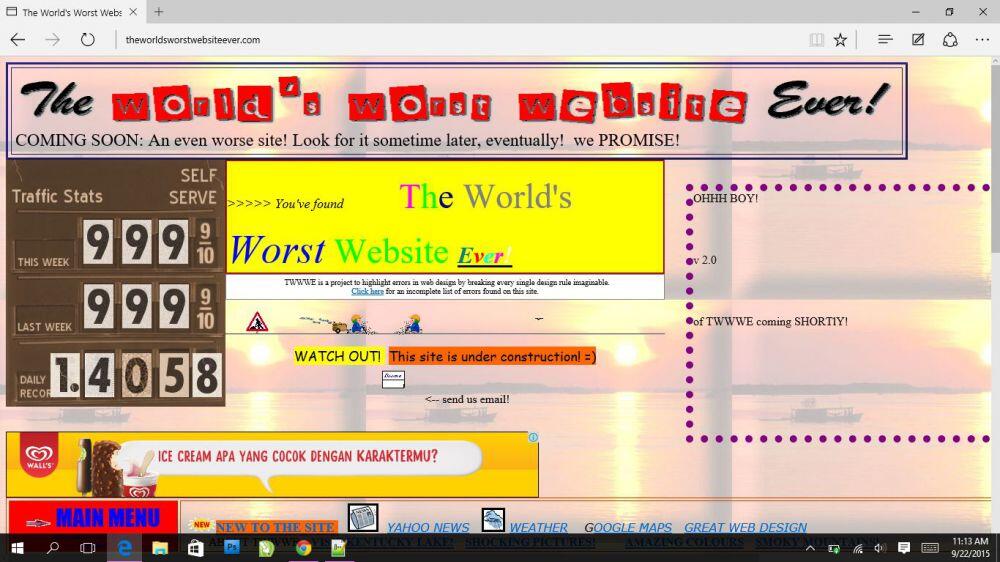Image resolution: width=1000 pixels, height=562 pixels.
Task: Click the MAIN MENU red button
Action: [93, 518]
